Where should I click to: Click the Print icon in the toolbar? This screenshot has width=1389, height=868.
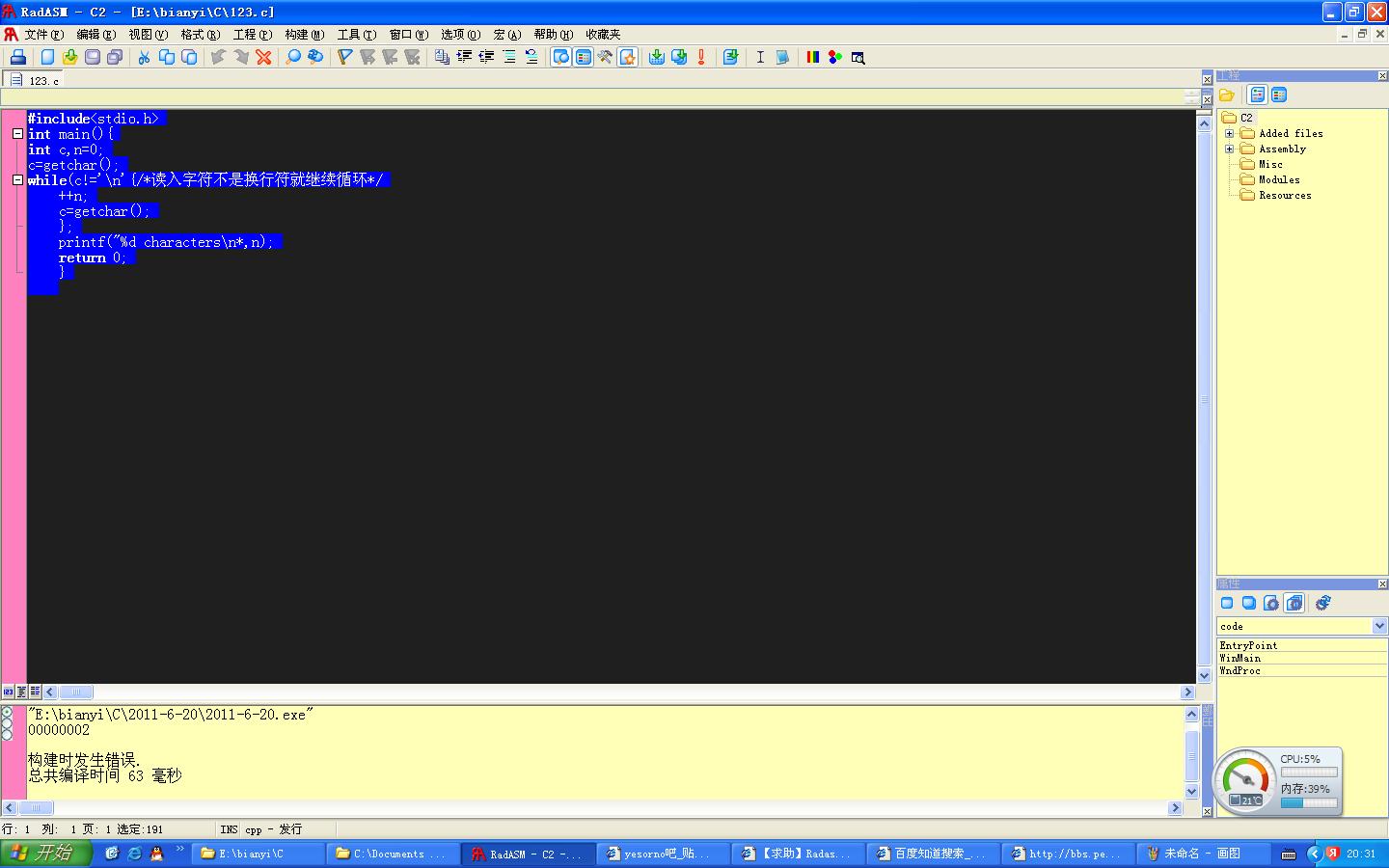[x=17, y=57]
